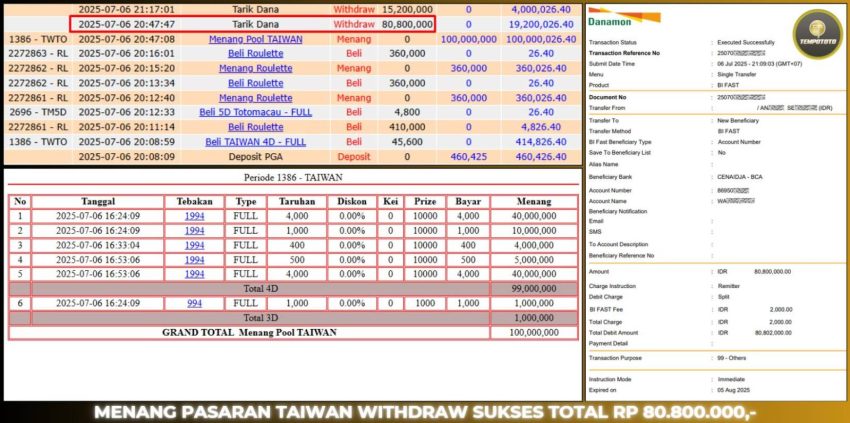The image size is (850, 423).
Task: Click 1994 link in bet row No 4
Action: tap(194, 260)
